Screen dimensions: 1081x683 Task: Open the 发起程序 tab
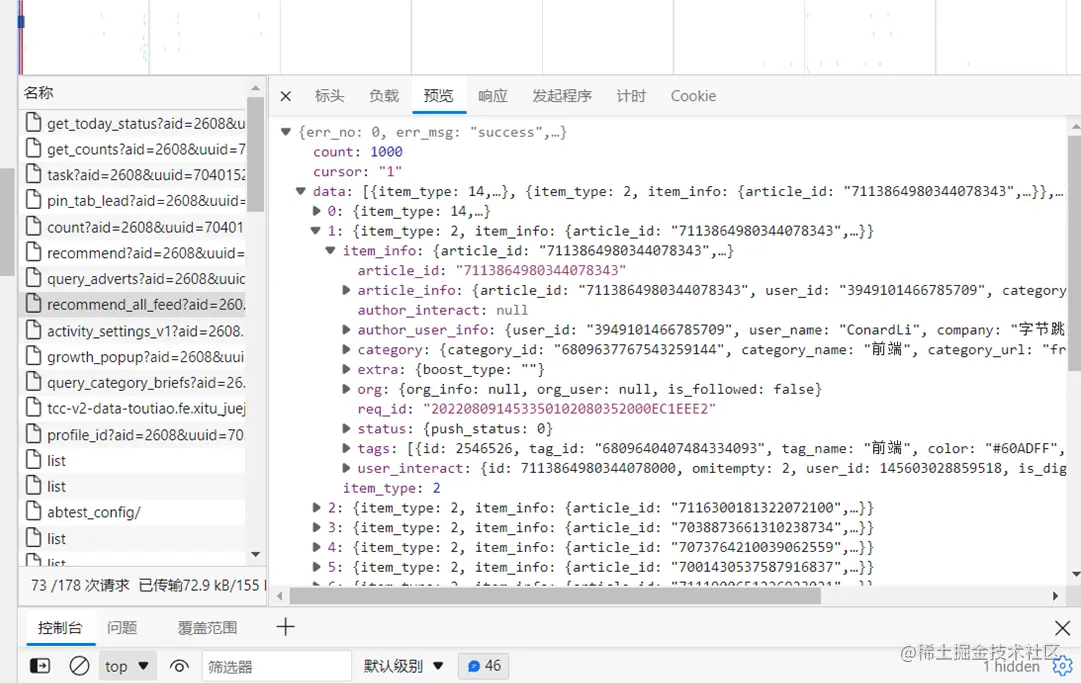coord(562,96)
